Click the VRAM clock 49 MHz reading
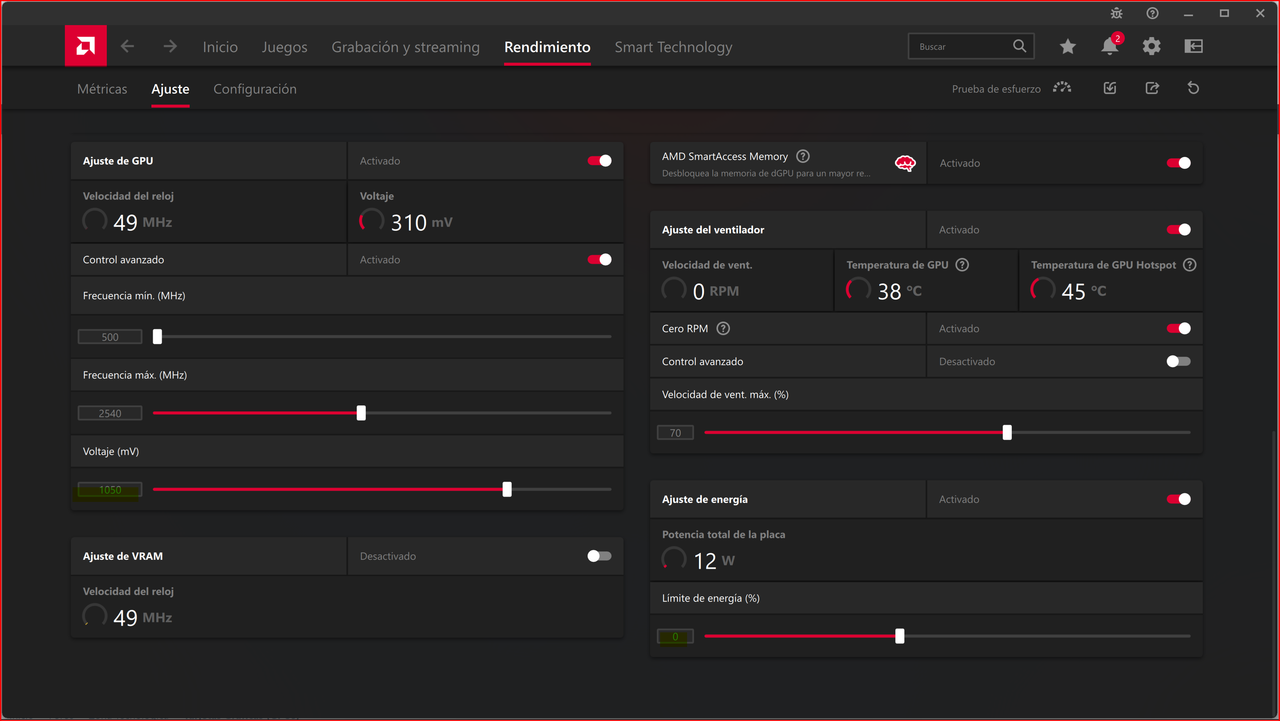The width and height of the screenshot is (1280, 721). 128,618
